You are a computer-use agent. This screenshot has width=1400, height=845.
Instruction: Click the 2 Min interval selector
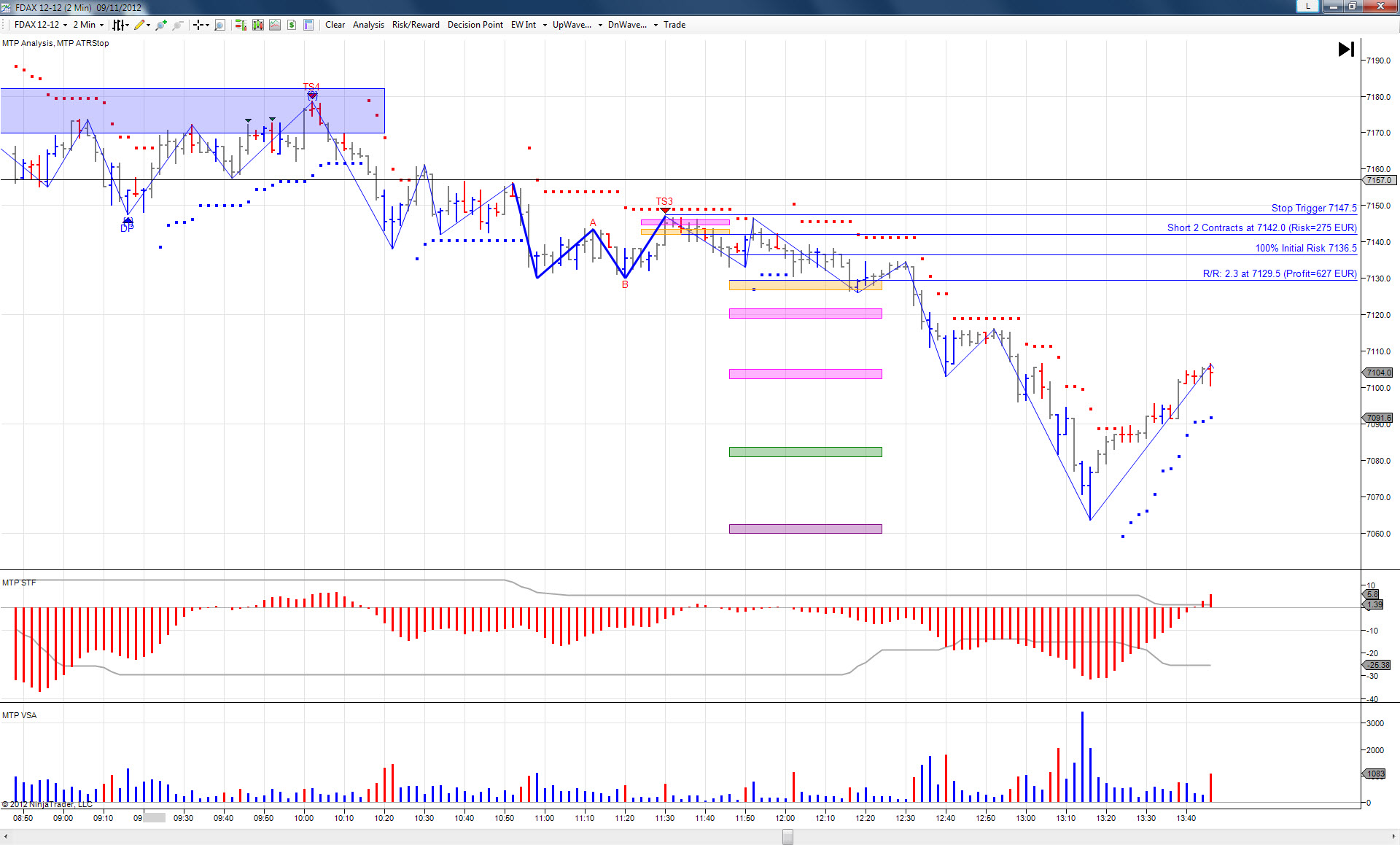coord(85,25)
